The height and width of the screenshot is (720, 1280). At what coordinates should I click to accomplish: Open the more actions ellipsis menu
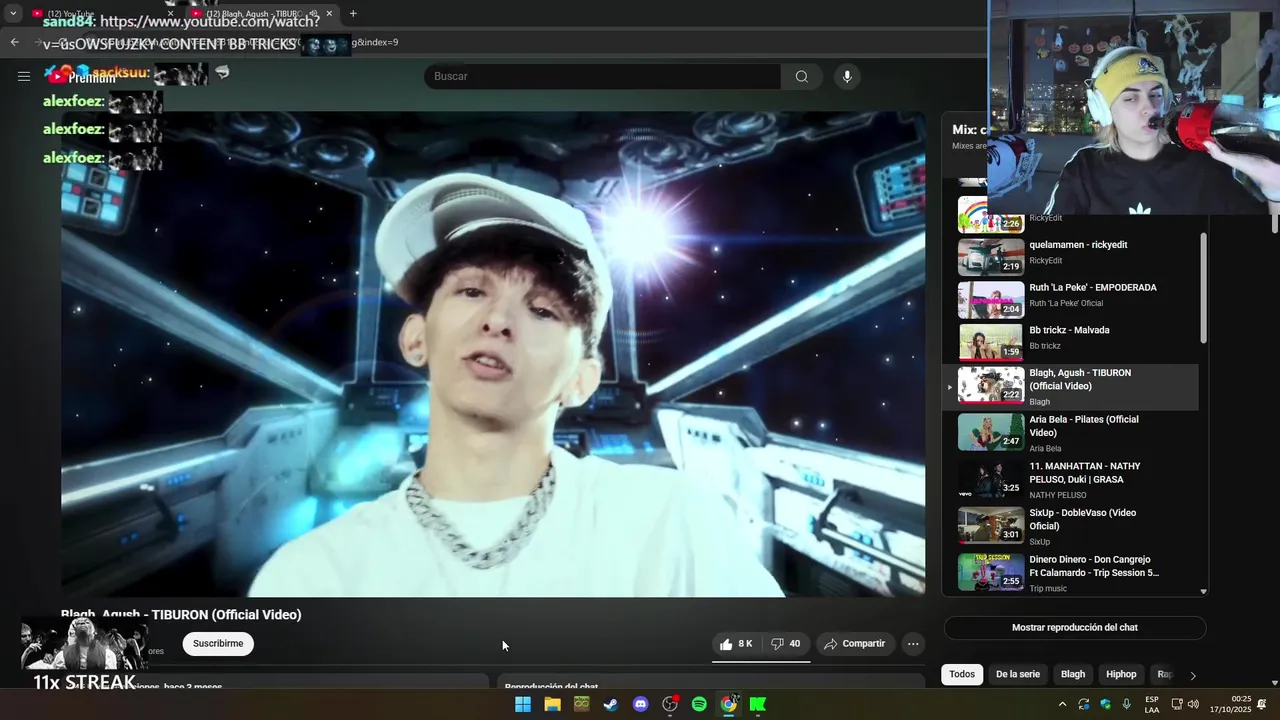click(913, 644)
